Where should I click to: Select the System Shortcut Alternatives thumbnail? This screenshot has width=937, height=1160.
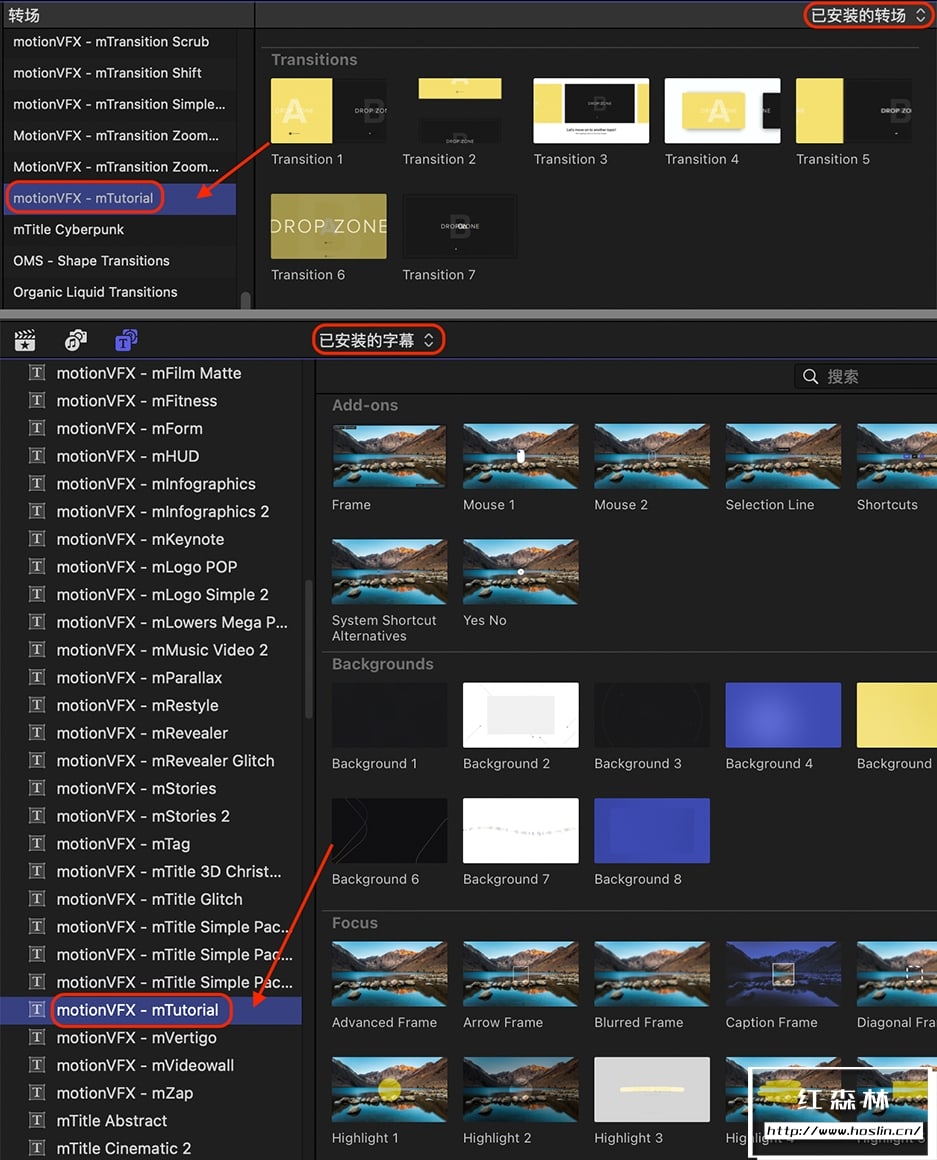point(389,572)
